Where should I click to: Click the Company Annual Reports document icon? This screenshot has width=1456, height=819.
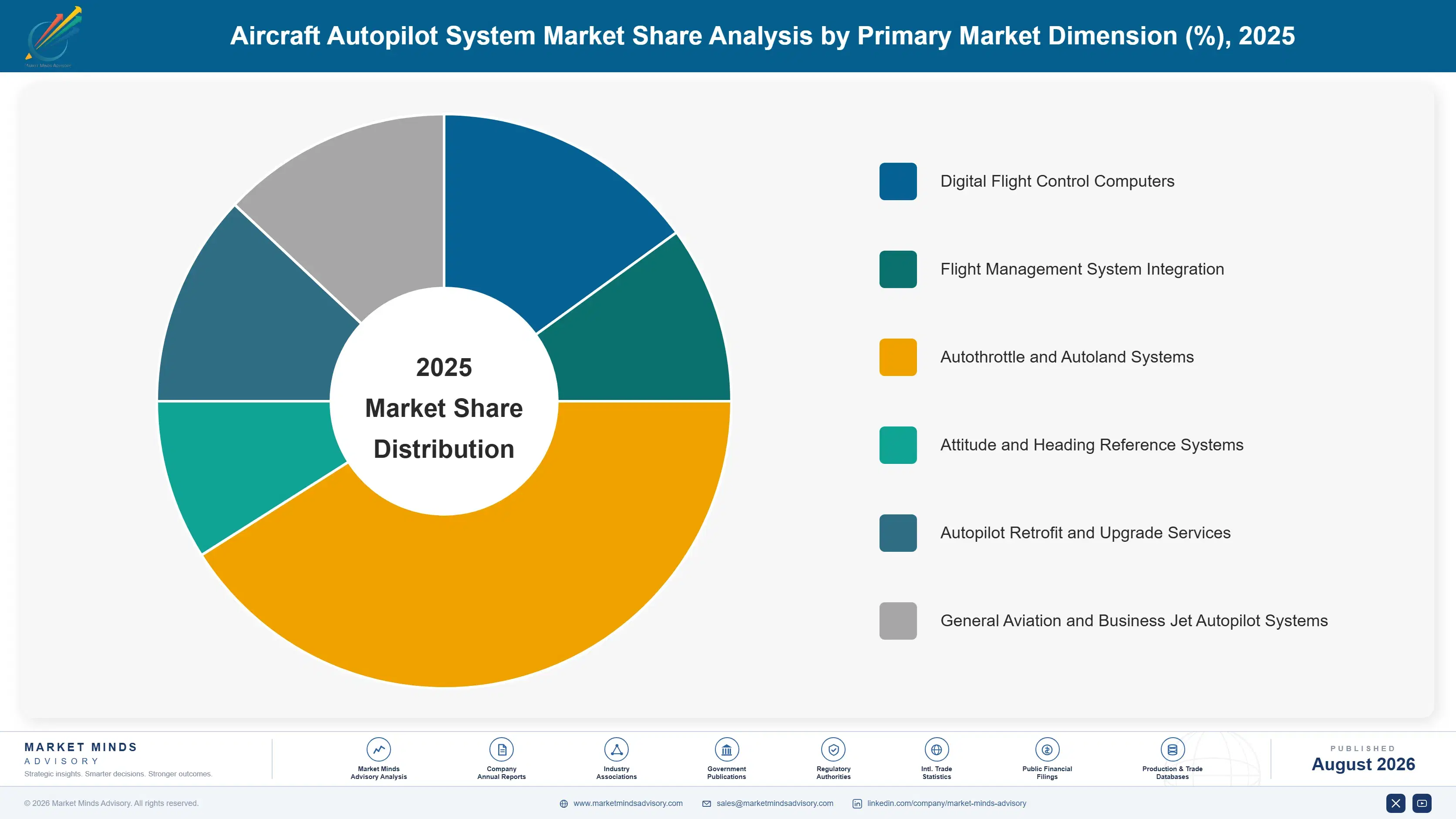[x=501, y=749]
